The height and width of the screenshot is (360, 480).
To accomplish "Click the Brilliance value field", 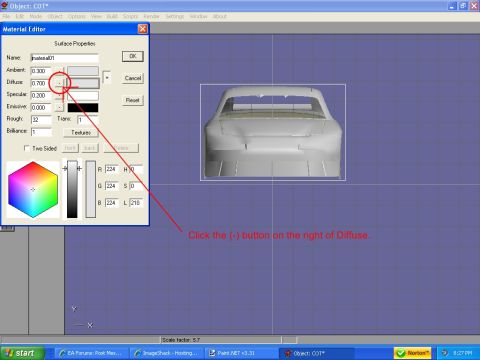I will [41, 132].
